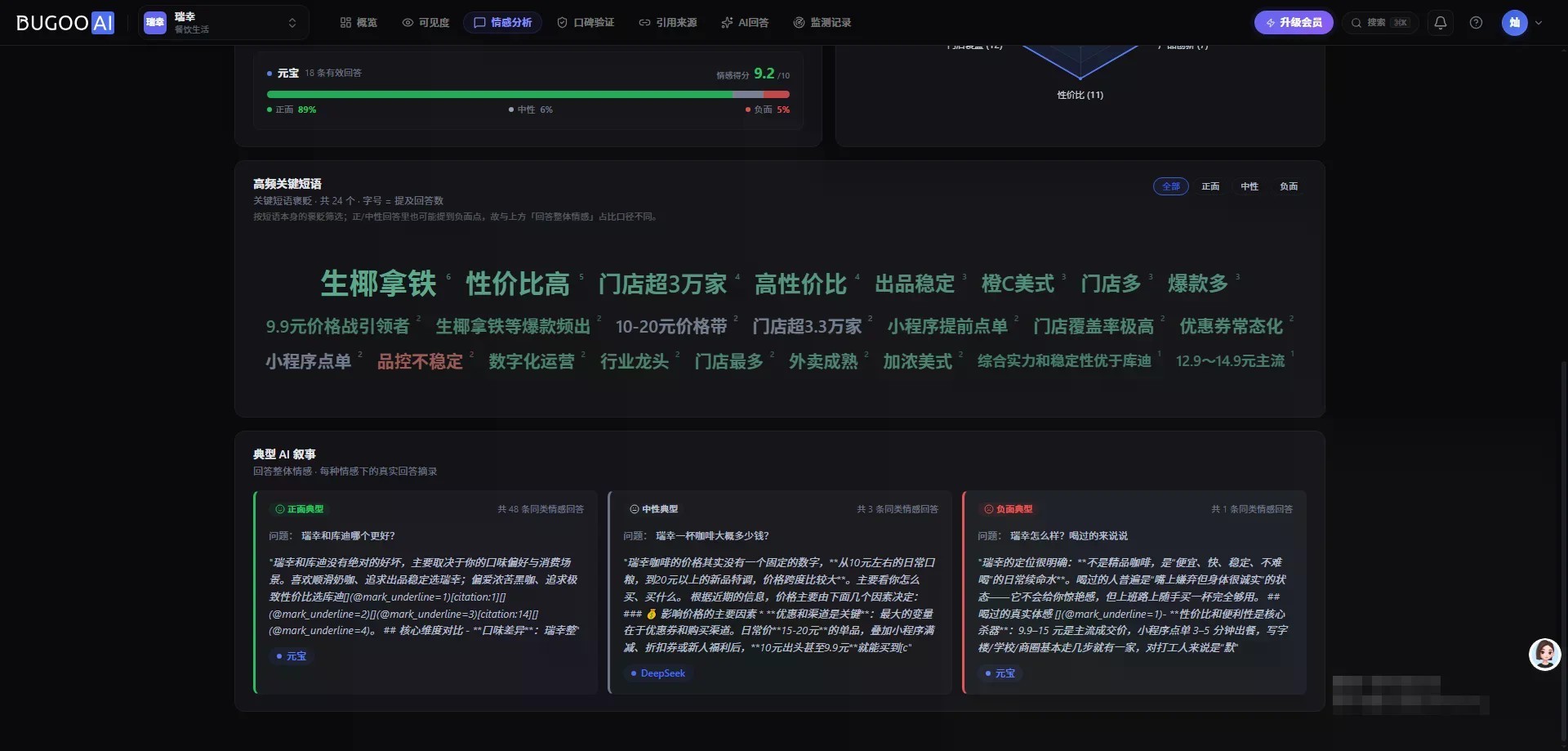Click the 负面典型 label icon
The width and height of the screenshot is (1568, 751).
(x=989, y=509)
